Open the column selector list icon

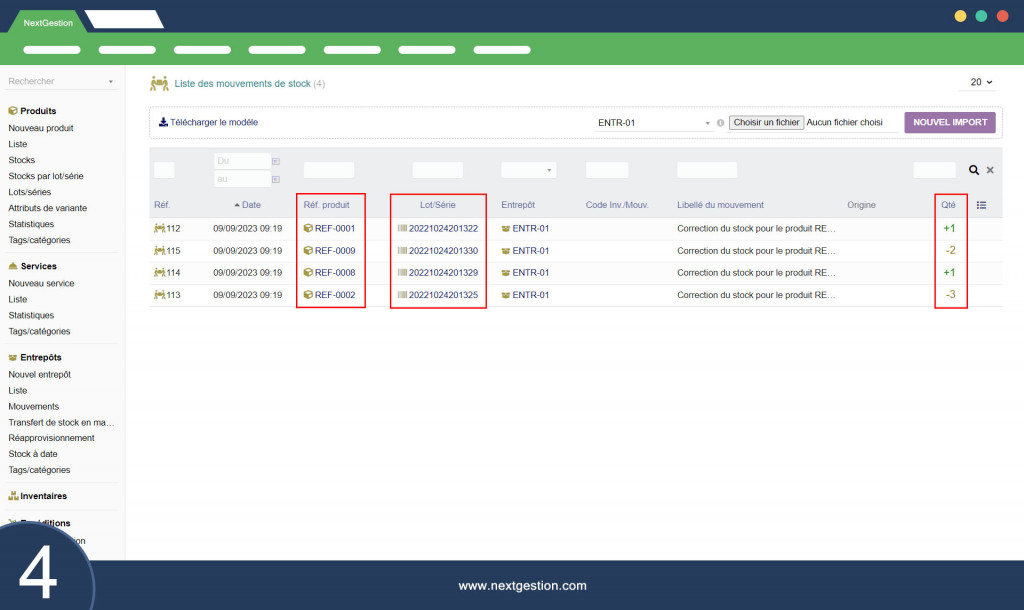[x=981, y=205]
